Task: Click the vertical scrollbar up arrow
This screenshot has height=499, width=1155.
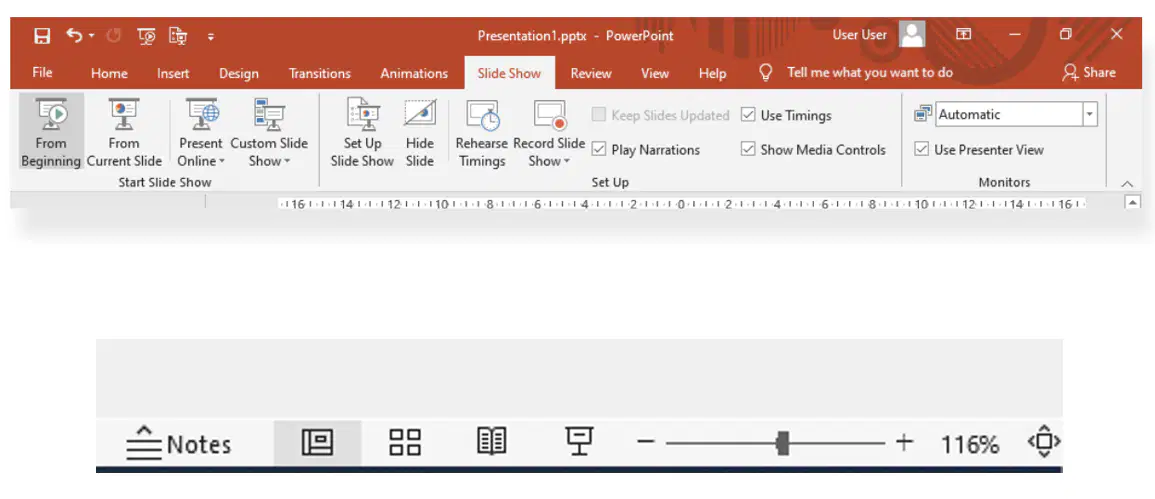Action: point(1133,202)
